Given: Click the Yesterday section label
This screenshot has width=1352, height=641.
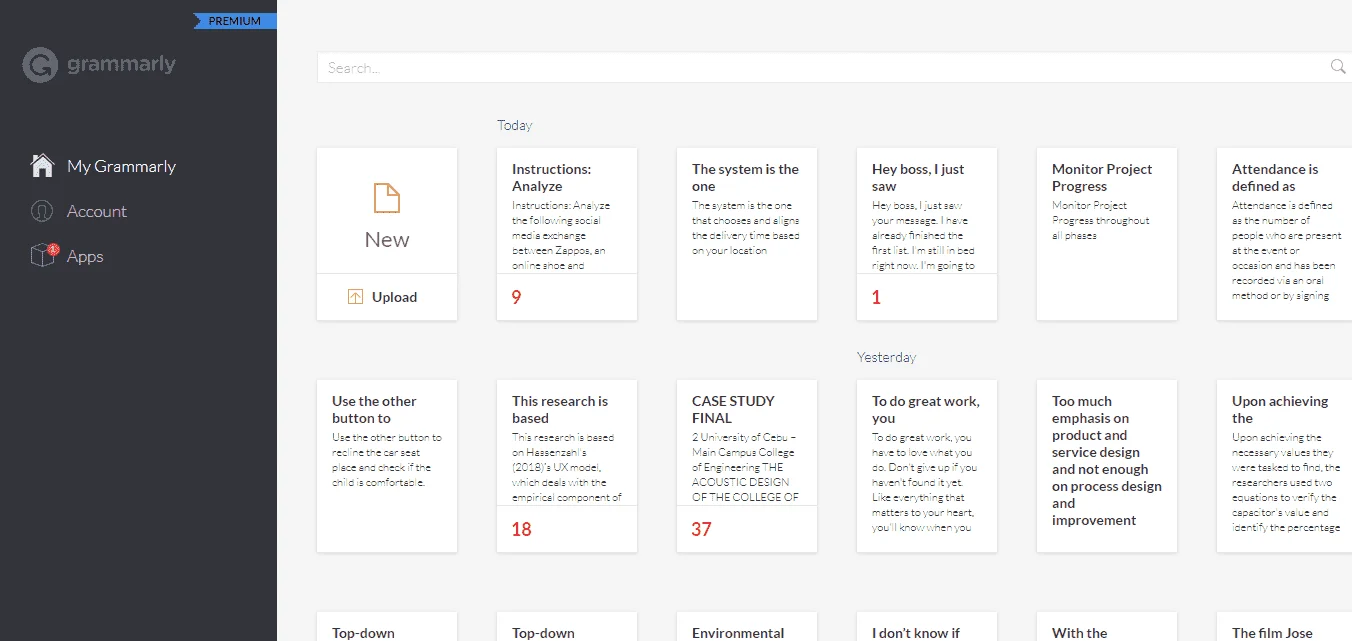Looking at the screenshot, I should (886, 357).
